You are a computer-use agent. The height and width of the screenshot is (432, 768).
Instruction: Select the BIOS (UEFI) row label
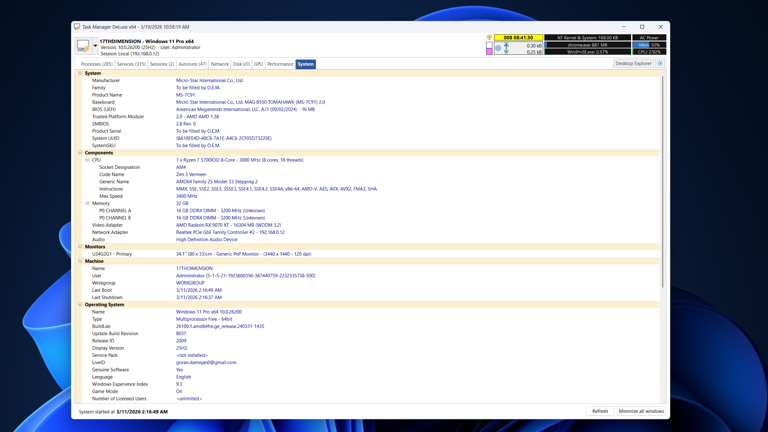(x=104, y=109)
